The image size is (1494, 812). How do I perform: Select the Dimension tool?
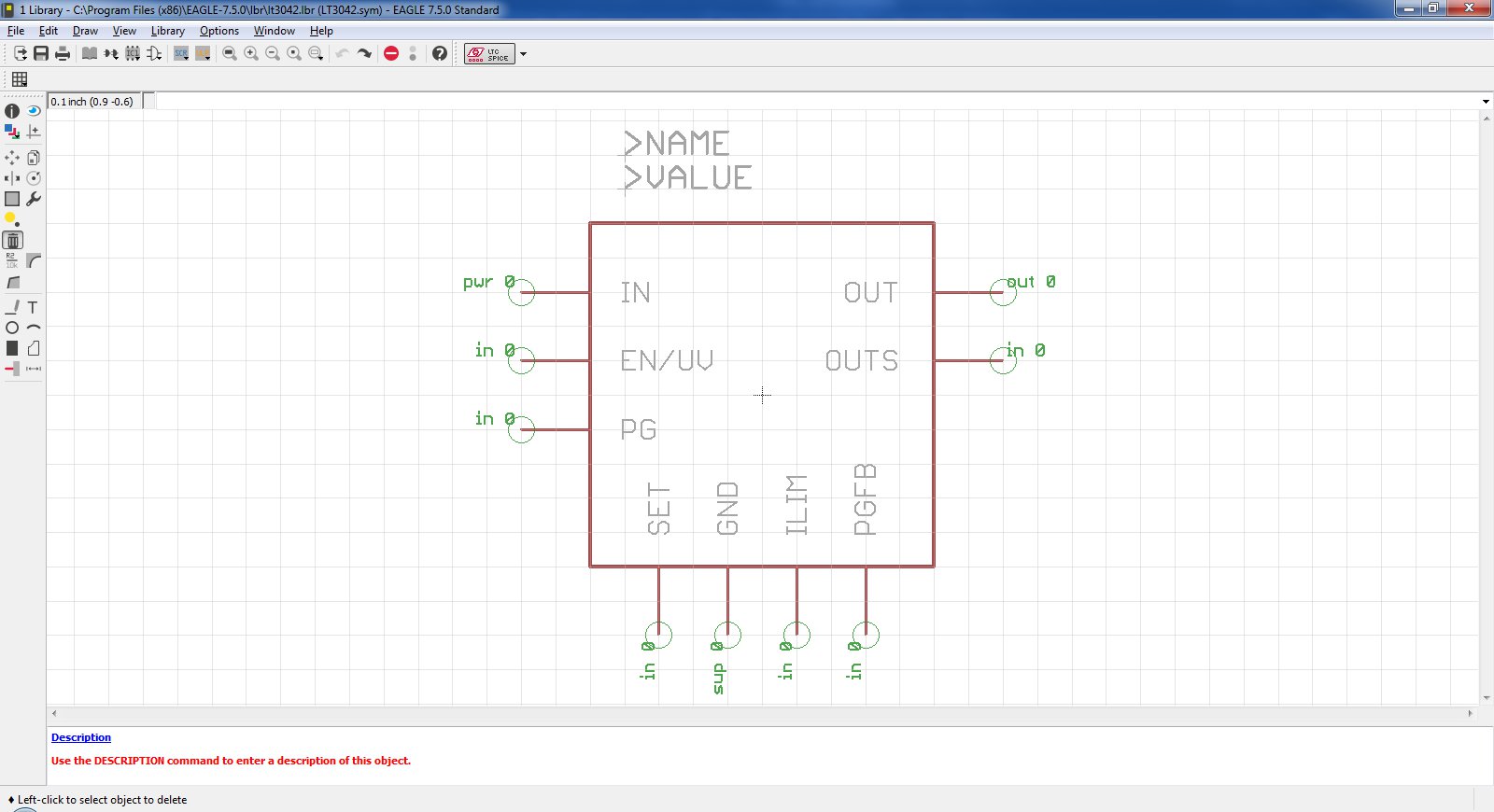pyautogui.click(x=34, y=369)
